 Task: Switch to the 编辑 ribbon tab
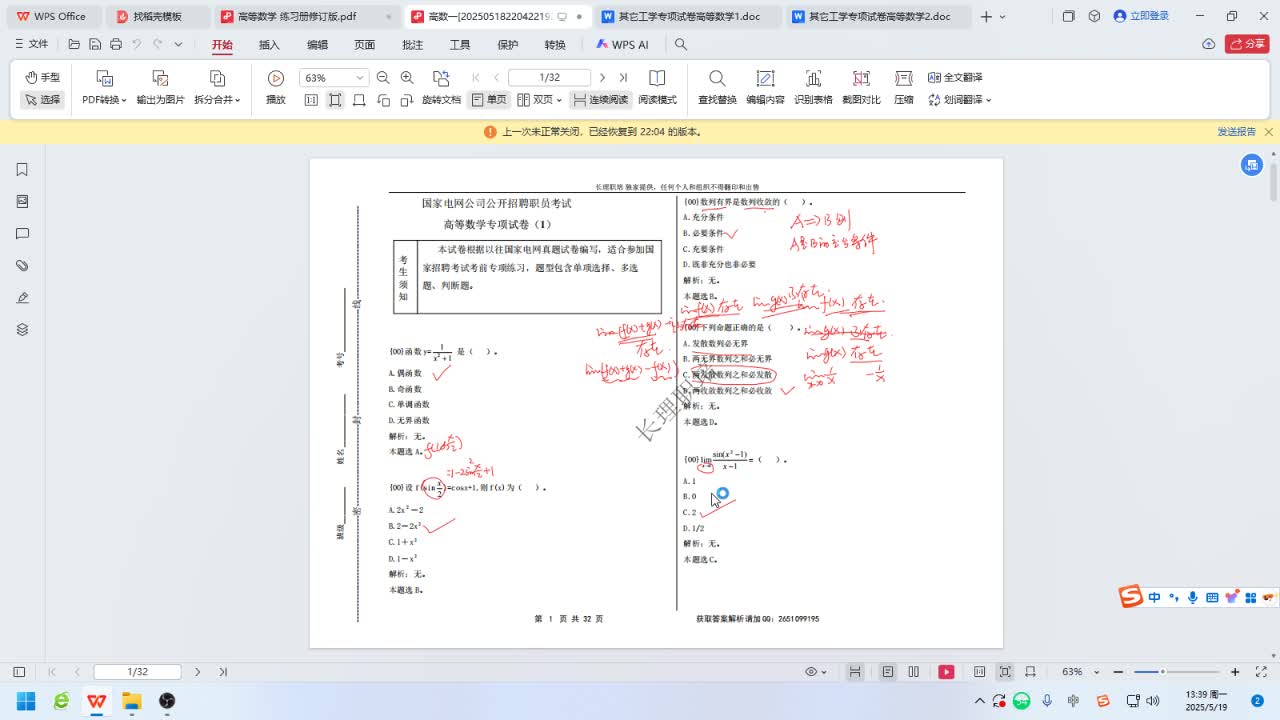pos(317,45)
